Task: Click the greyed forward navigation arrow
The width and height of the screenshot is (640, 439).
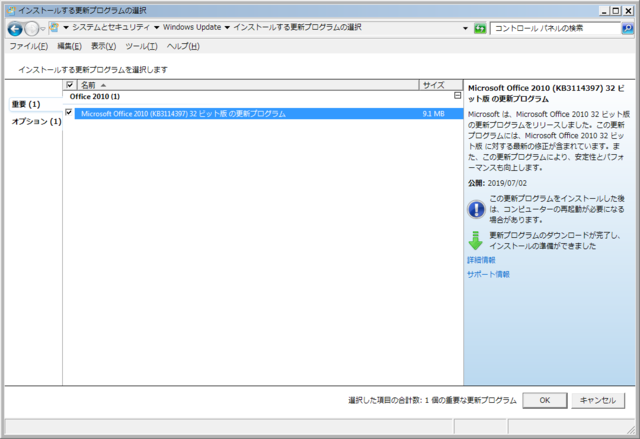Action: [x=31, y=29]
